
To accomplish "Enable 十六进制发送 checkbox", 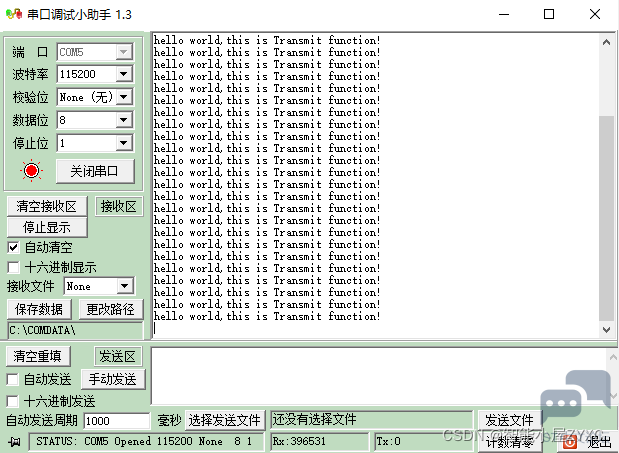I will click(x=12, y=402).
